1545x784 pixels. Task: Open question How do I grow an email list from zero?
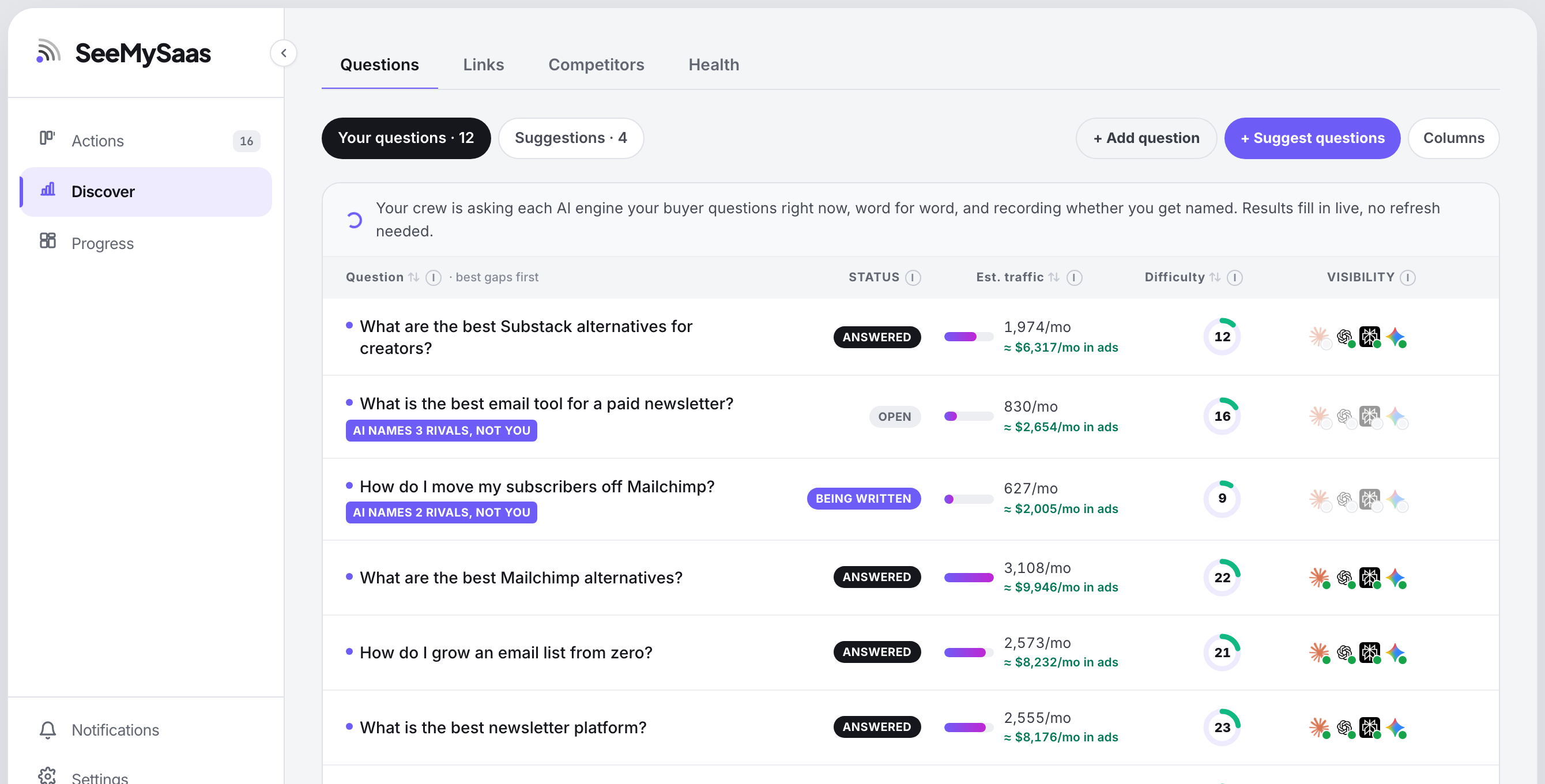[x=506, y=653]
